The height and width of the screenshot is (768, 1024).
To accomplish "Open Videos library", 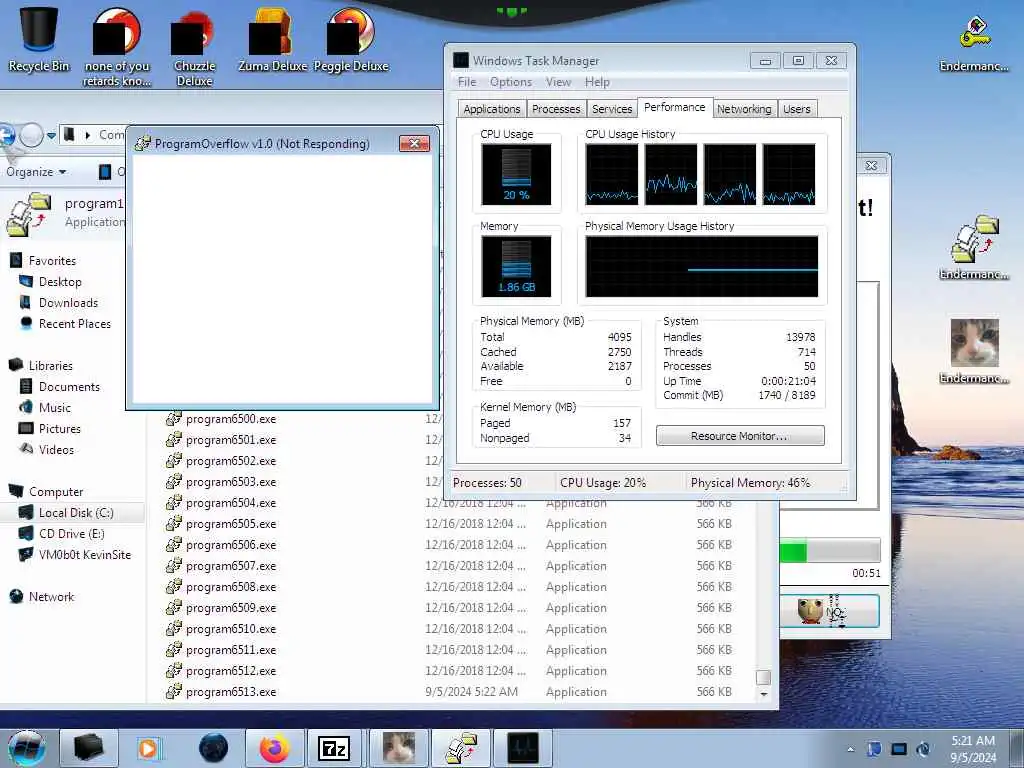I will click(x=56, y=449).
